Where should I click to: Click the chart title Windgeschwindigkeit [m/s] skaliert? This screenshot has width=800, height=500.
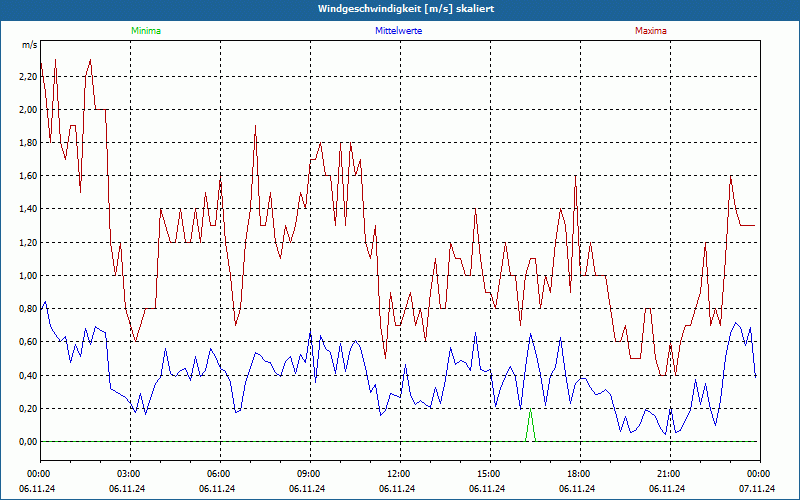point(406,9)
